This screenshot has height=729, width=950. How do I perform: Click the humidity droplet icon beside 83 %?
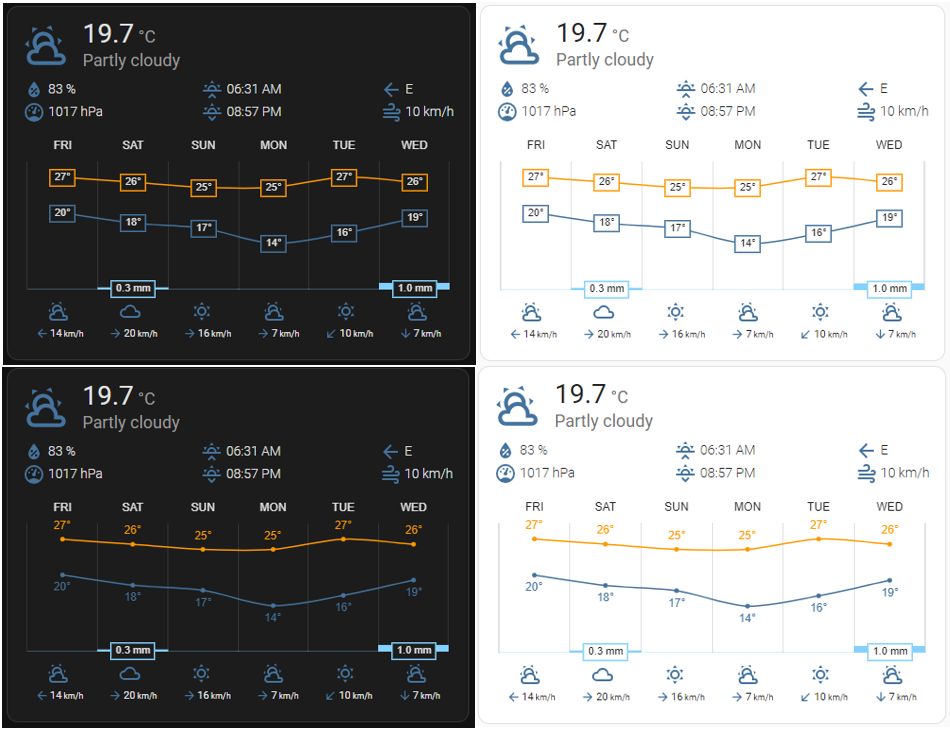pos(35,88)
